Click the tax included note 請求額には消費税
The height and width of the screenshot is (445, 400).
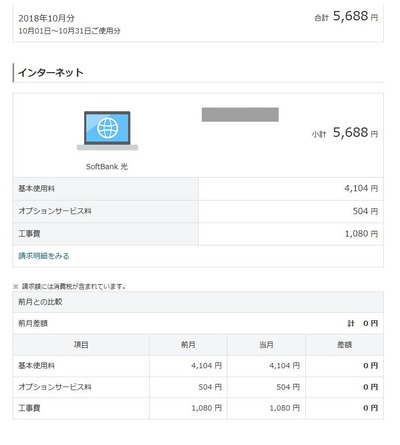click(x=69, y=286)
